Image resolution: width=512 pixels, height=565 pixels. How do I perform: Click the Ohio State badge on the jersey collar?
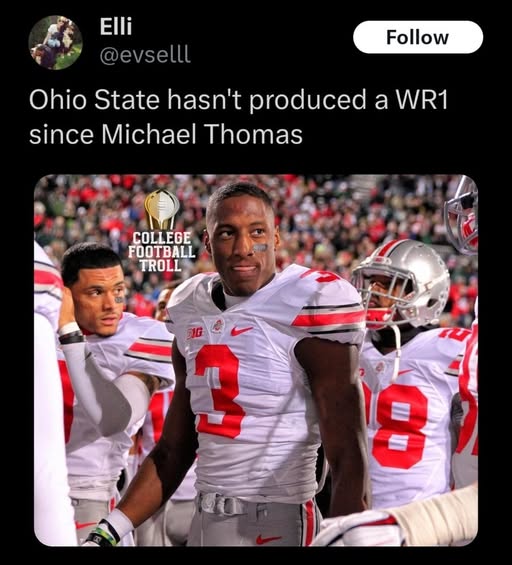(x=218, y=326)
